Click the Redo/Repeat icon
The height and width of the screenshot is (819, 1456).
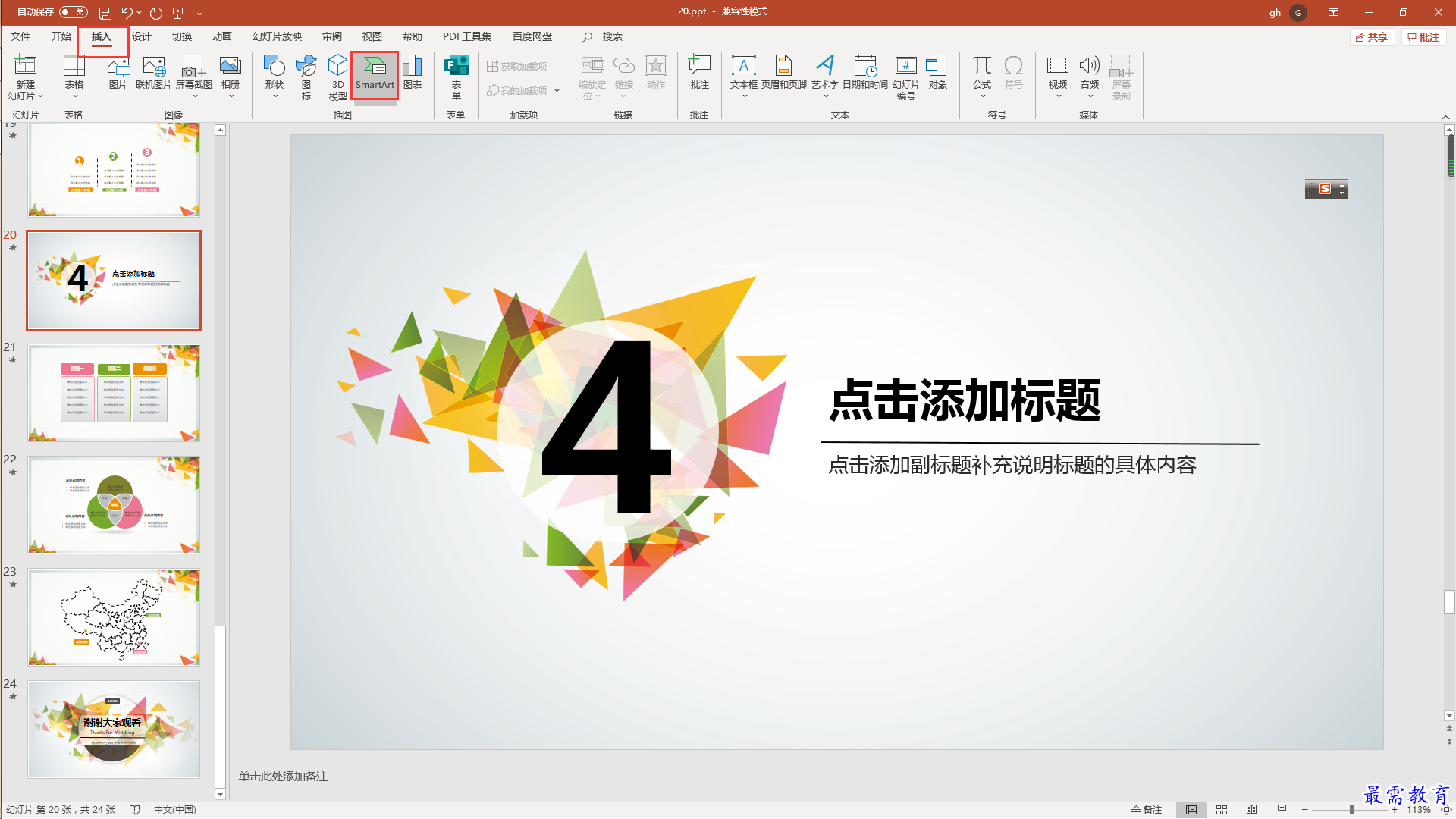[x=156, y=13]
